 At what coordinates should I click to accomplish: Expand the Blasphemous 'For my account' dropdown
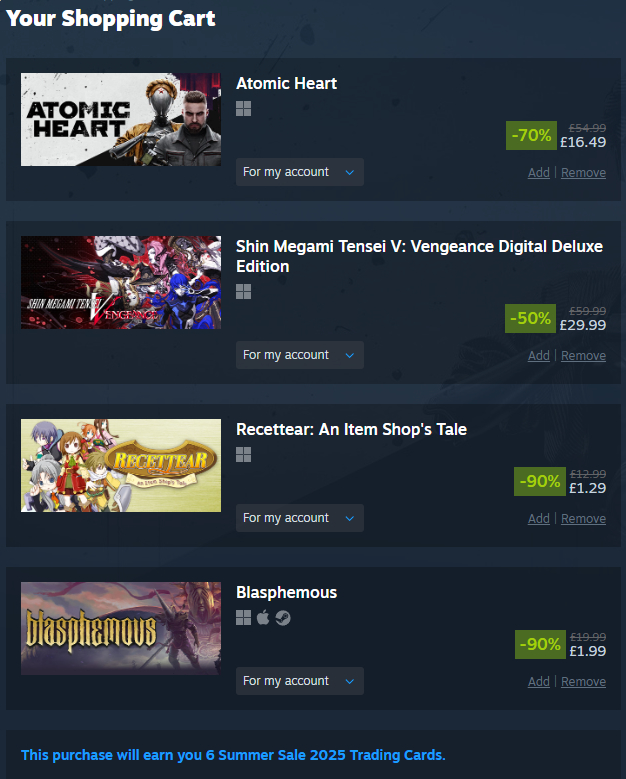[x=300, y=681]
